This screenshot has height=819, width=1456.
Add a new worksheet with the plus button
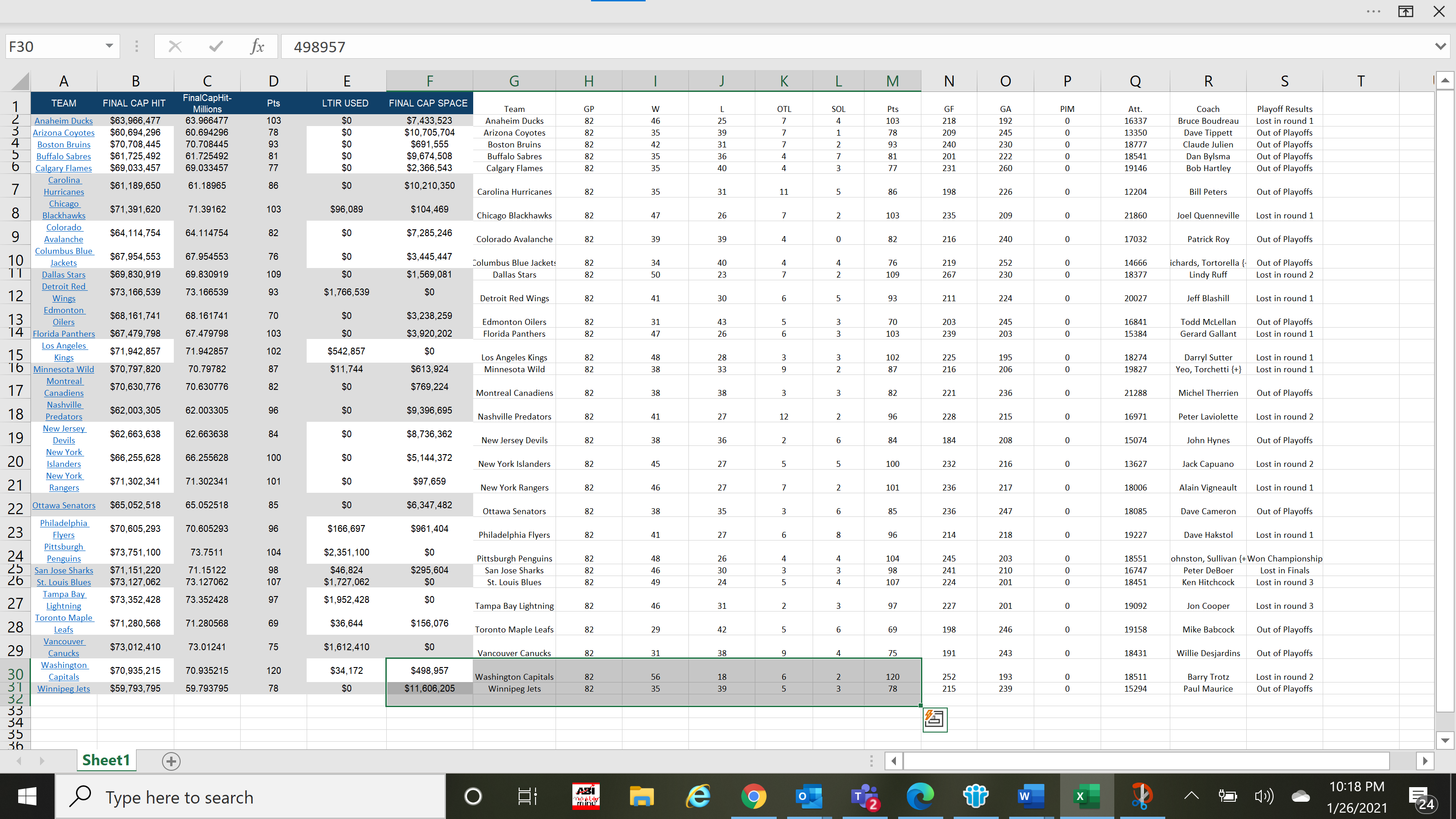pos(171,761)
